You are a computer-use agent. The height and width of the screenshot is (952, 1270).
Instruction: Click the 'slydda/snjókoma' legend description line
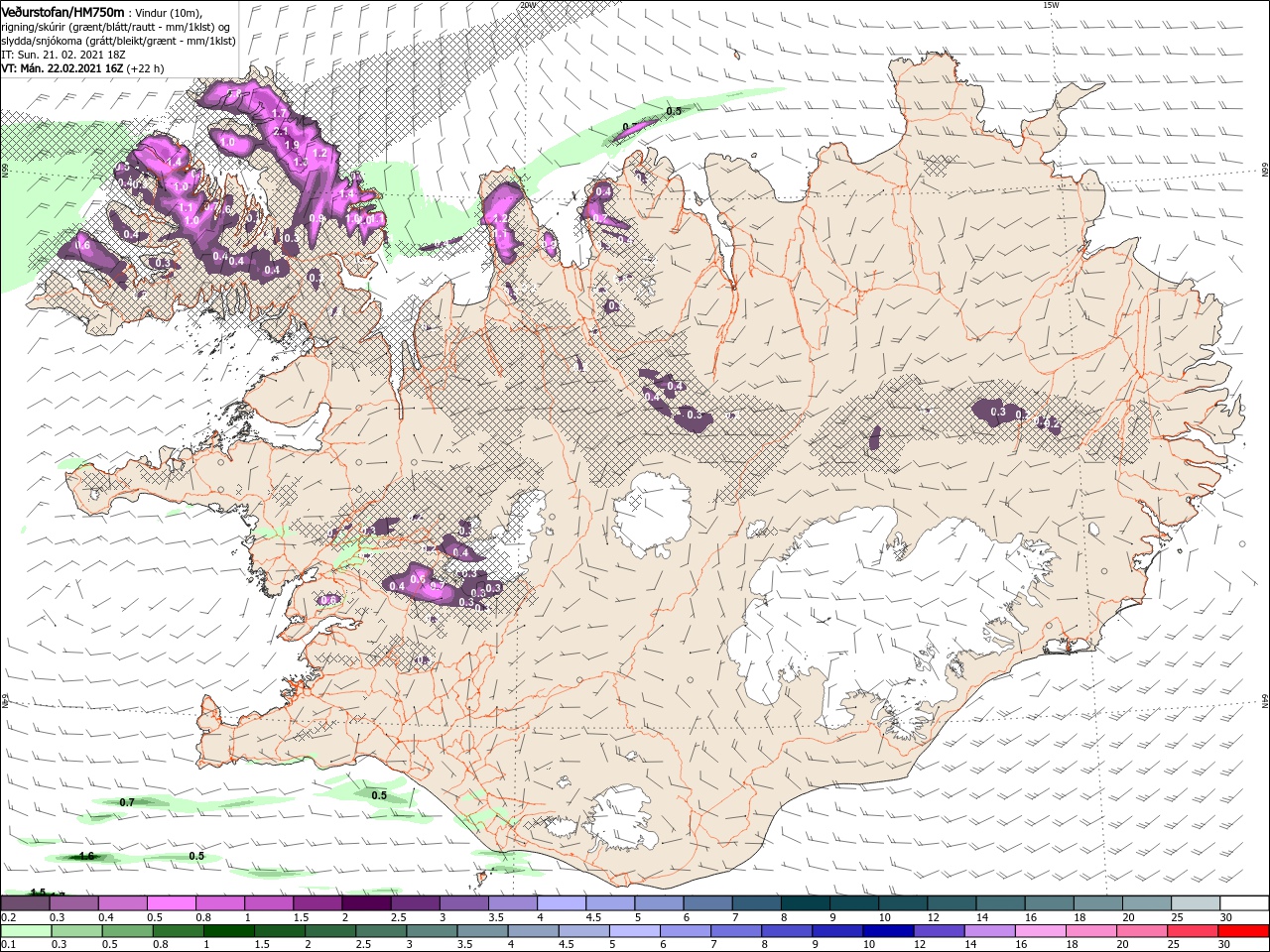[x=119, y=41]
